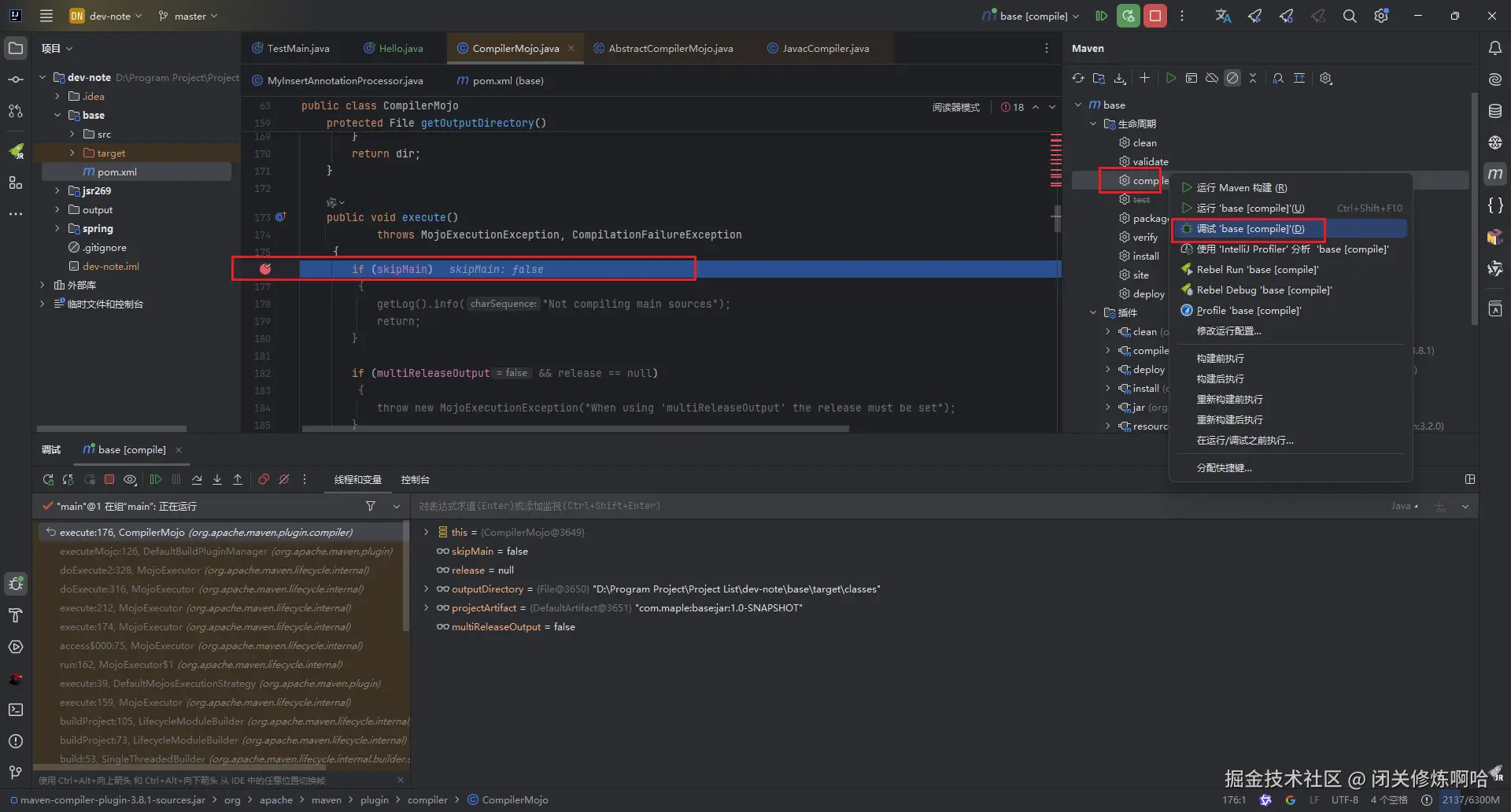Click the View Breakpoints icon
1511x812 pixels.
pos(264,480)
